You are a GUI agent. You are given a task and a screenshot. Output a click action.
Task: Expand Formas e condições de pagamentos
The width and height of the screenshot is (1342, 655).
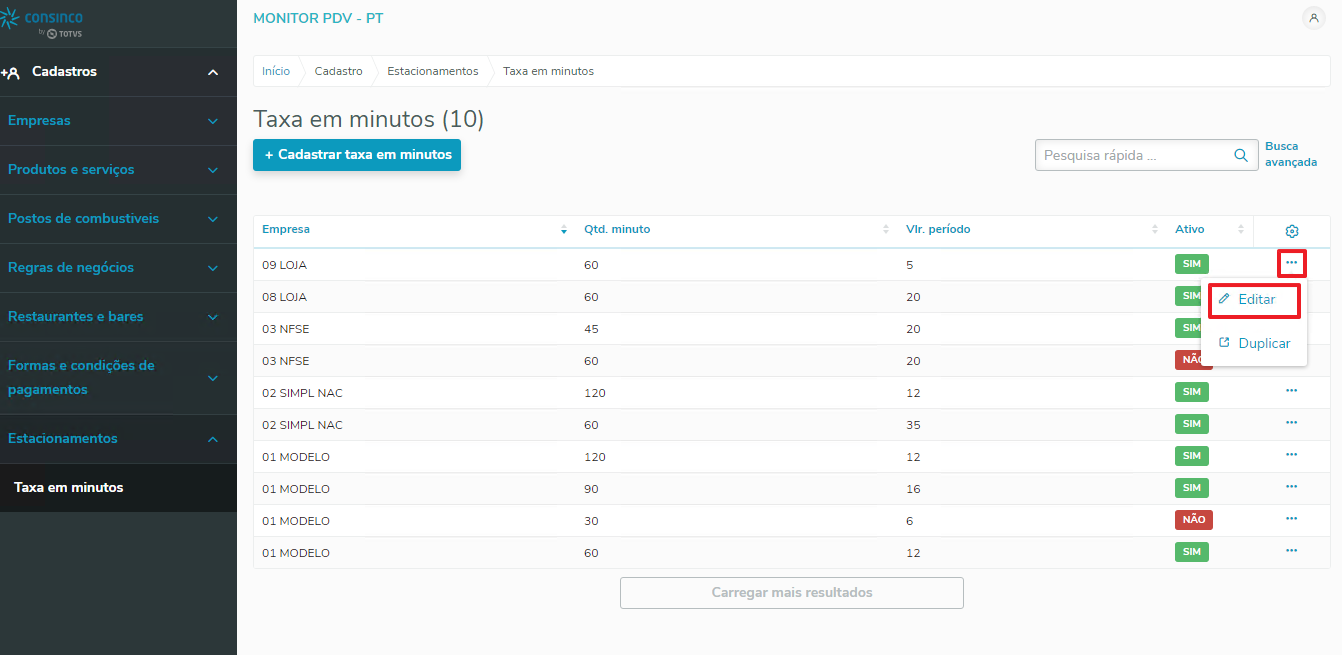coord(118,378)
